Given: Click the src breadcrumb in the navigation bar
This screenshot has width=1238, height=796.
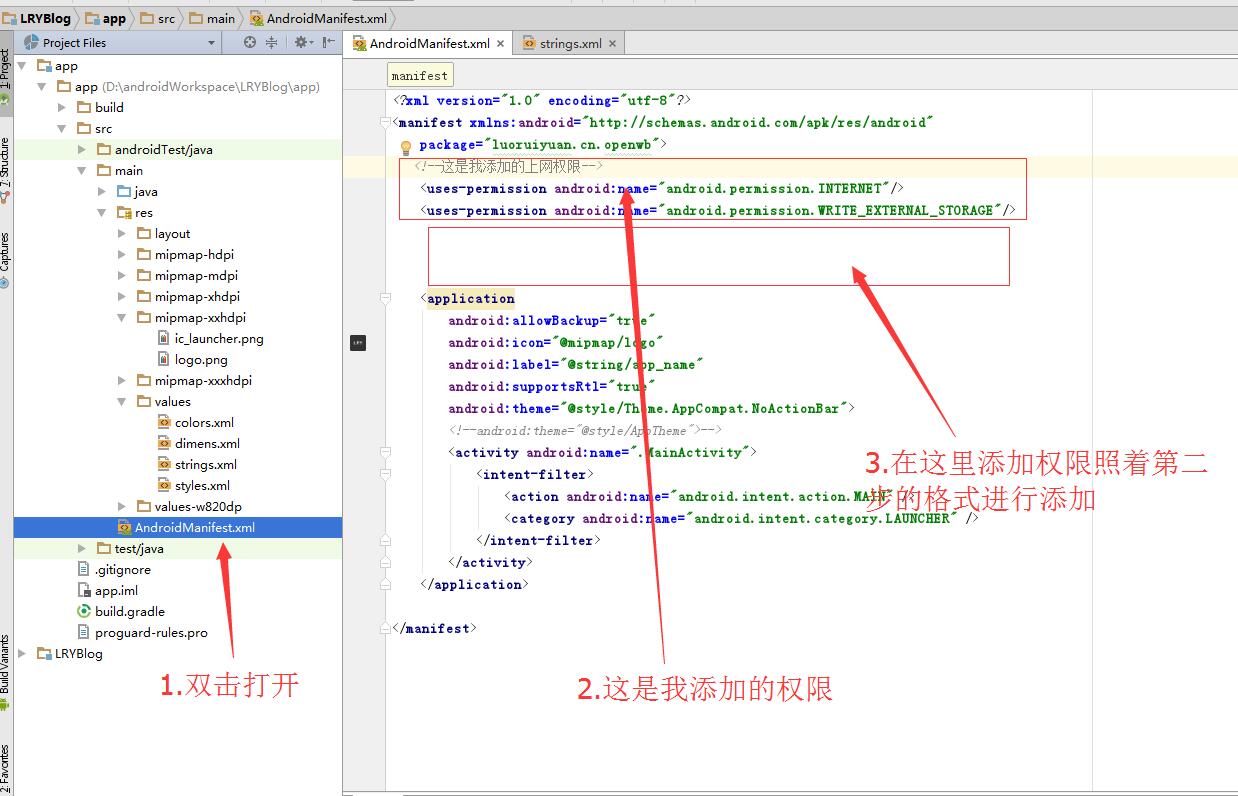Looking at the screenshot, I should (158, 18).
